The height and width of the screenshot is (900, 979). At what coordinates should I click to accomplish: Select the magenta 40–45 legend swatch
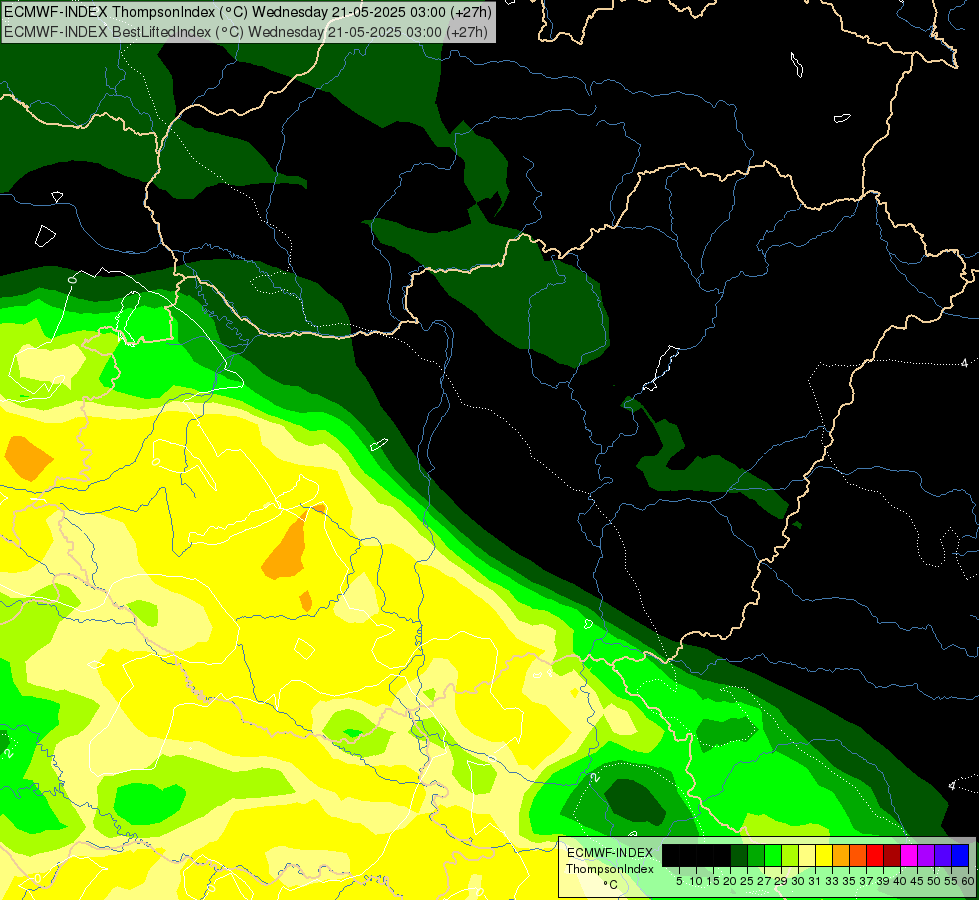click(909, 856)
